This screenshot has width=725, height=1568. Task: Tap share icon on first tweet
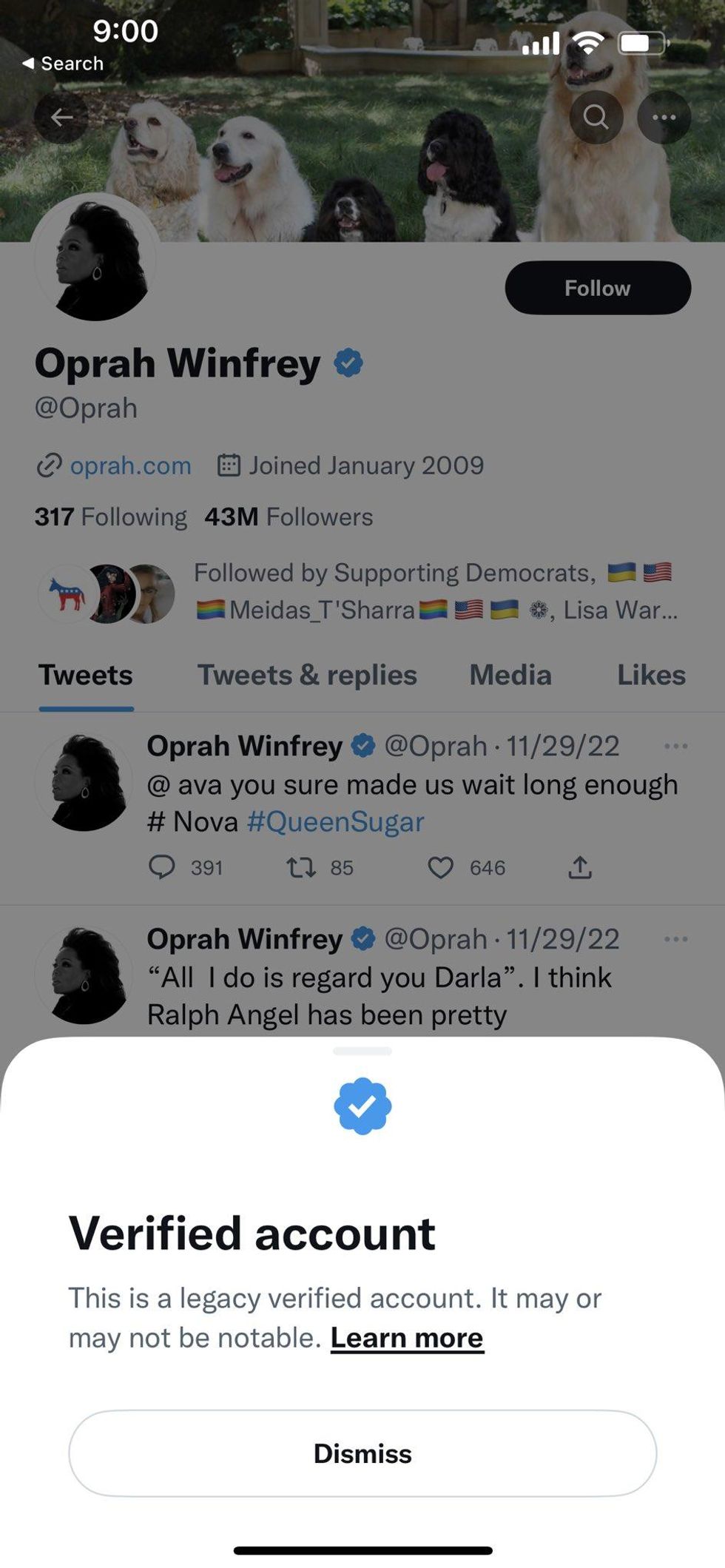point(580,867)
